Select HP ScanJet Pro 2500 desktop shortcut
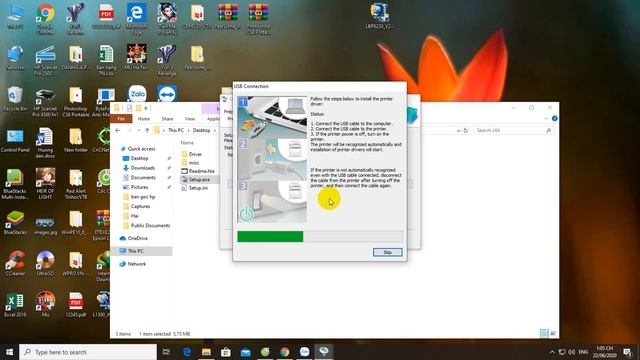 coord(45,60)
